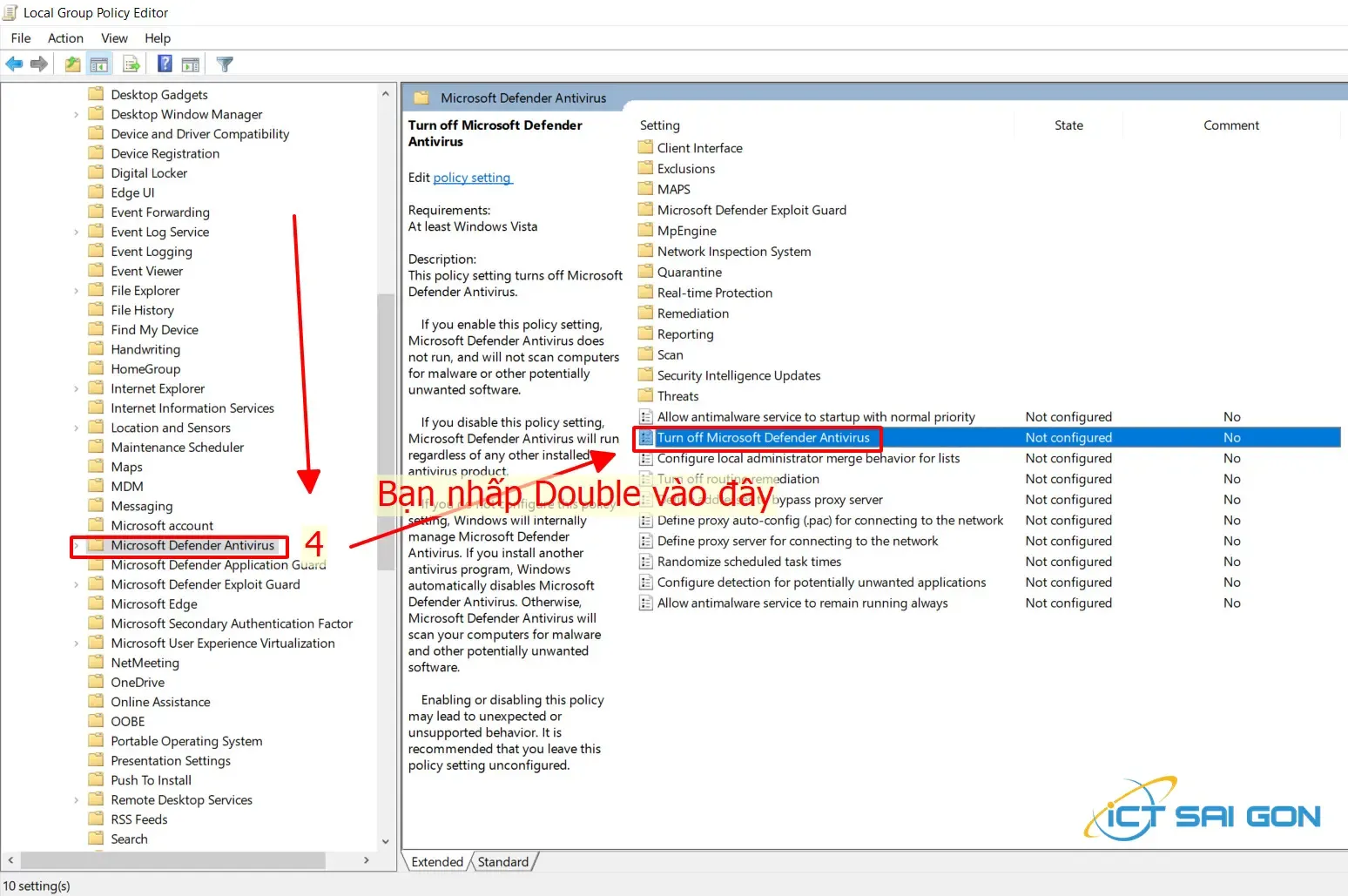Select Randomize scheduled task times setting
This screenshot has width=1348, height=896.
(x=751, y=562)
